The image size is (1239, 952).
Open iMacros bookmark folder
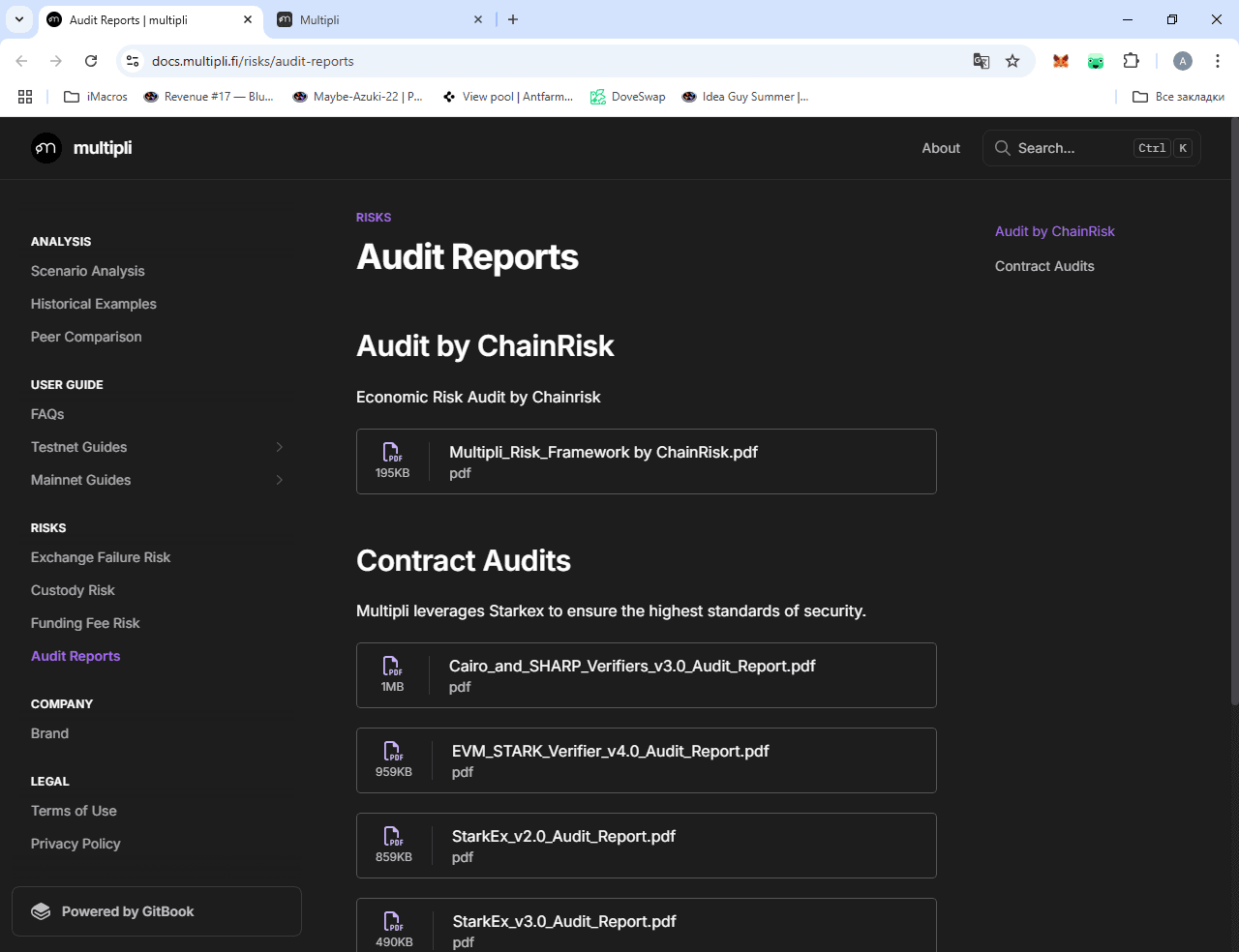point(95,97)
